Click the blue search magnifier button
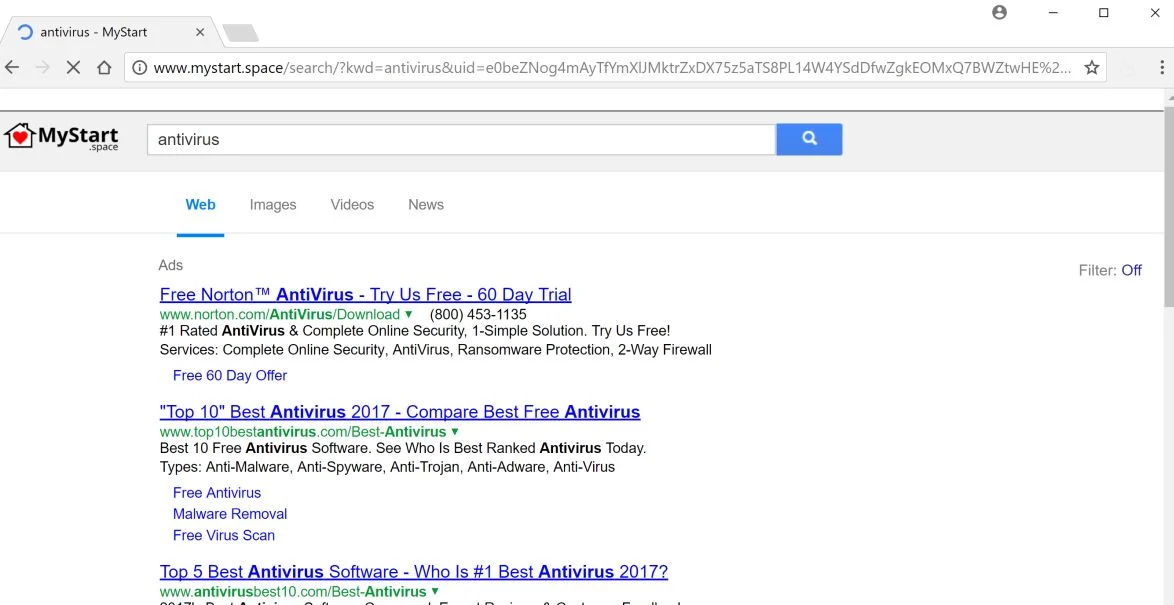The height and width of the screenshot is (605, 1174). pos(809,139)
